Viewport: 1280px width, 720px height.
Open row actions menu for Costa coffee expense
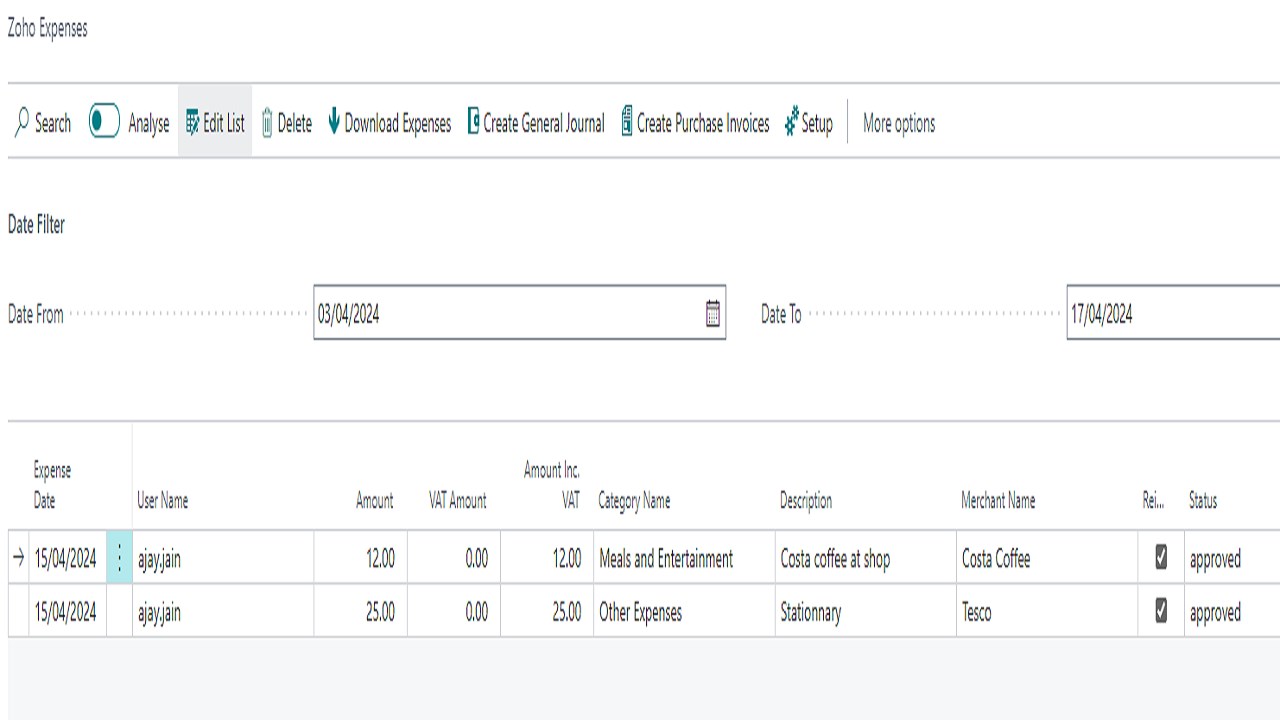point(119,559)
